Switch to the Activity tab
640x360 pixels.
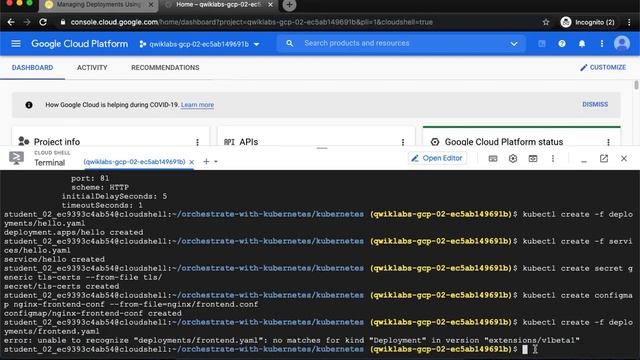[92, 68]
